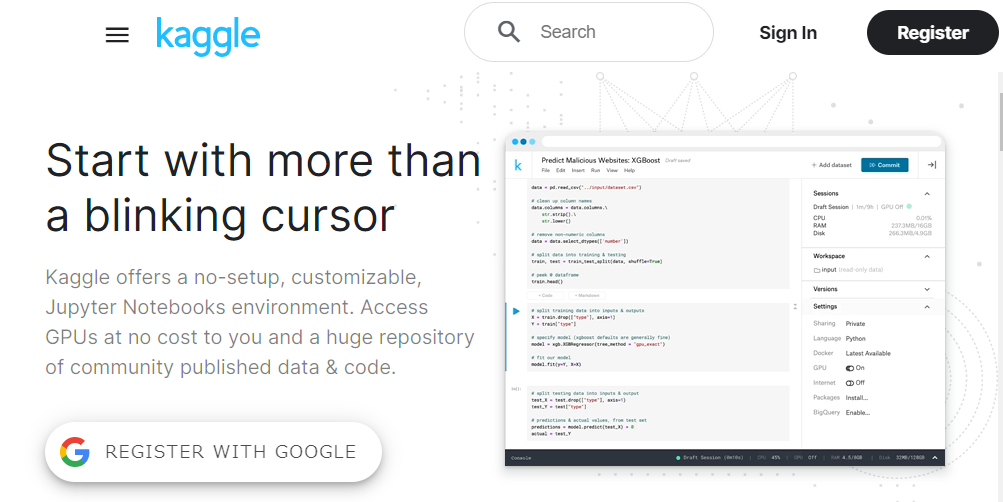Click the Google logo icon
Screen dimensions: 1003x502
pyautogui.click(x=75, y=452)
